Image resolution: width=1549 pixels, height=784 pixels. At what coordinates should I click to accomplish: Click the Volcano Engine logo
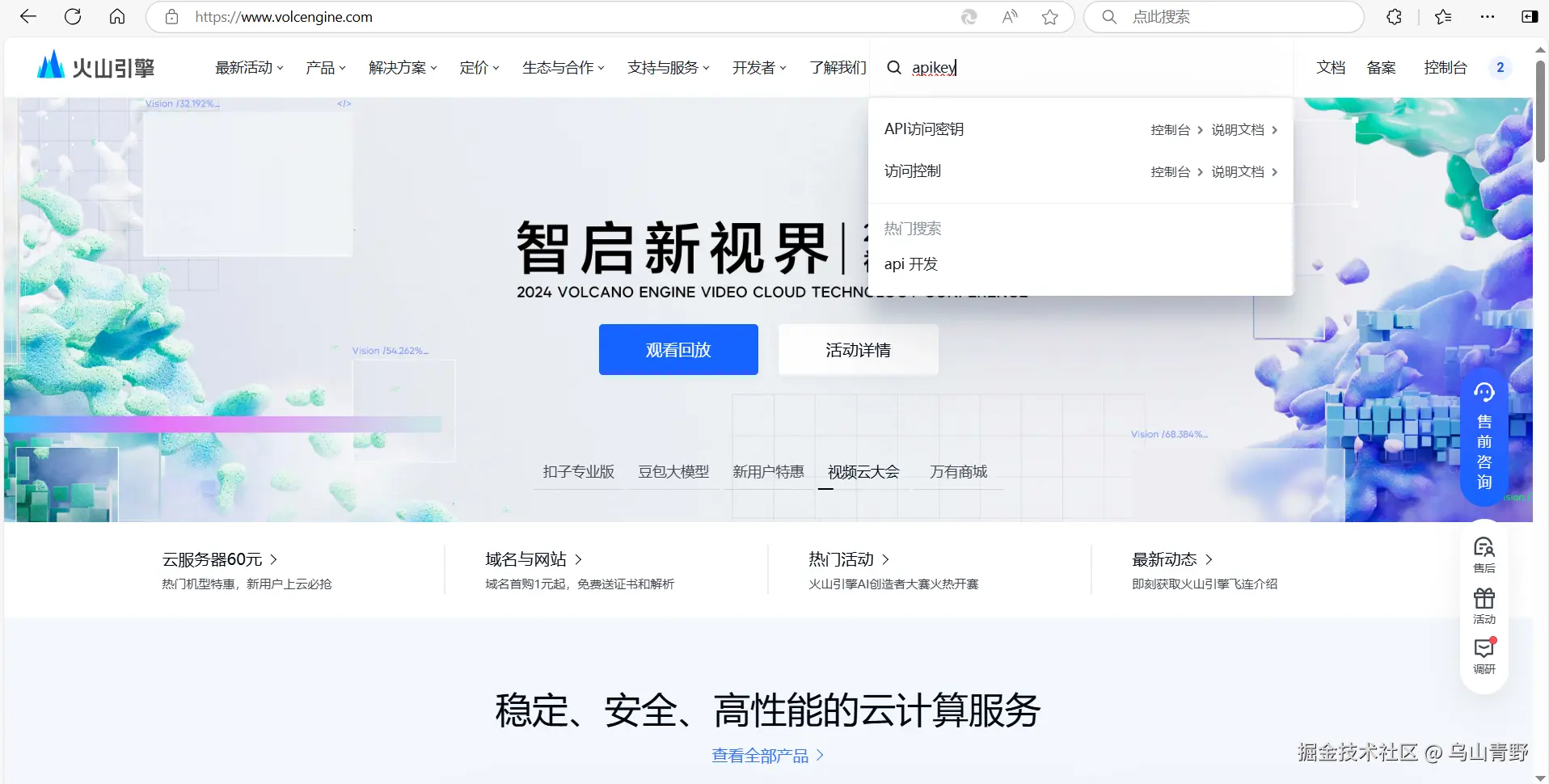pyautogui.click(x=95, y=66)
